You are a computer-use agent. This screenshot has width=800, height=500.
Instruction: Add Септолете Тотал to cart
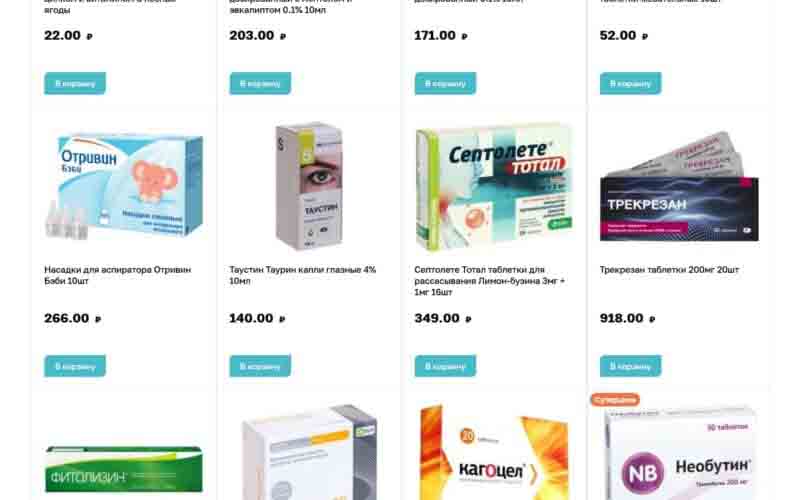pyautogui.click(x=445, y=366)
